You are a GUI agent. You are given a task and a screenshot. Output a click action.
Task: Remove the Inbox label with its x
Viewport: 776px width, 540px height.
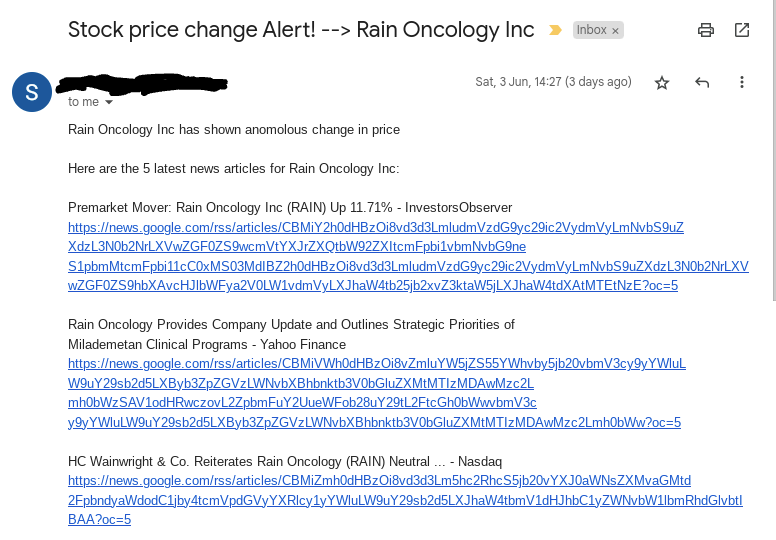(615, 31)
